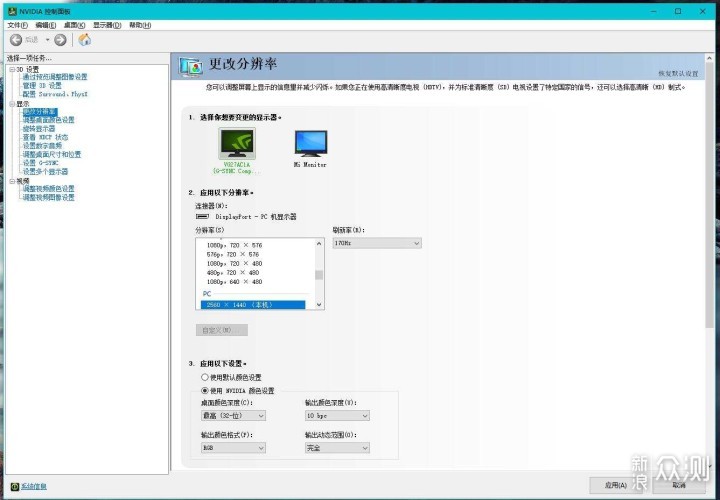This screenshot has width=720, height=500.
Task: Click the NVIDIA logo in the title bar
Action: (12, 11)
